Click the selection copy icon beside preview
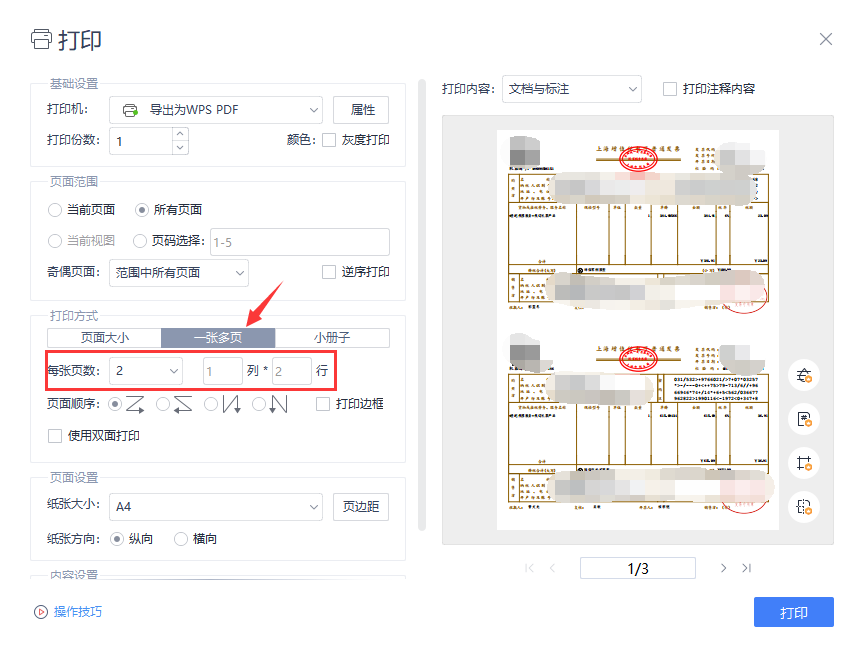This screenshot has height=651, width=847. pos(804,507)
